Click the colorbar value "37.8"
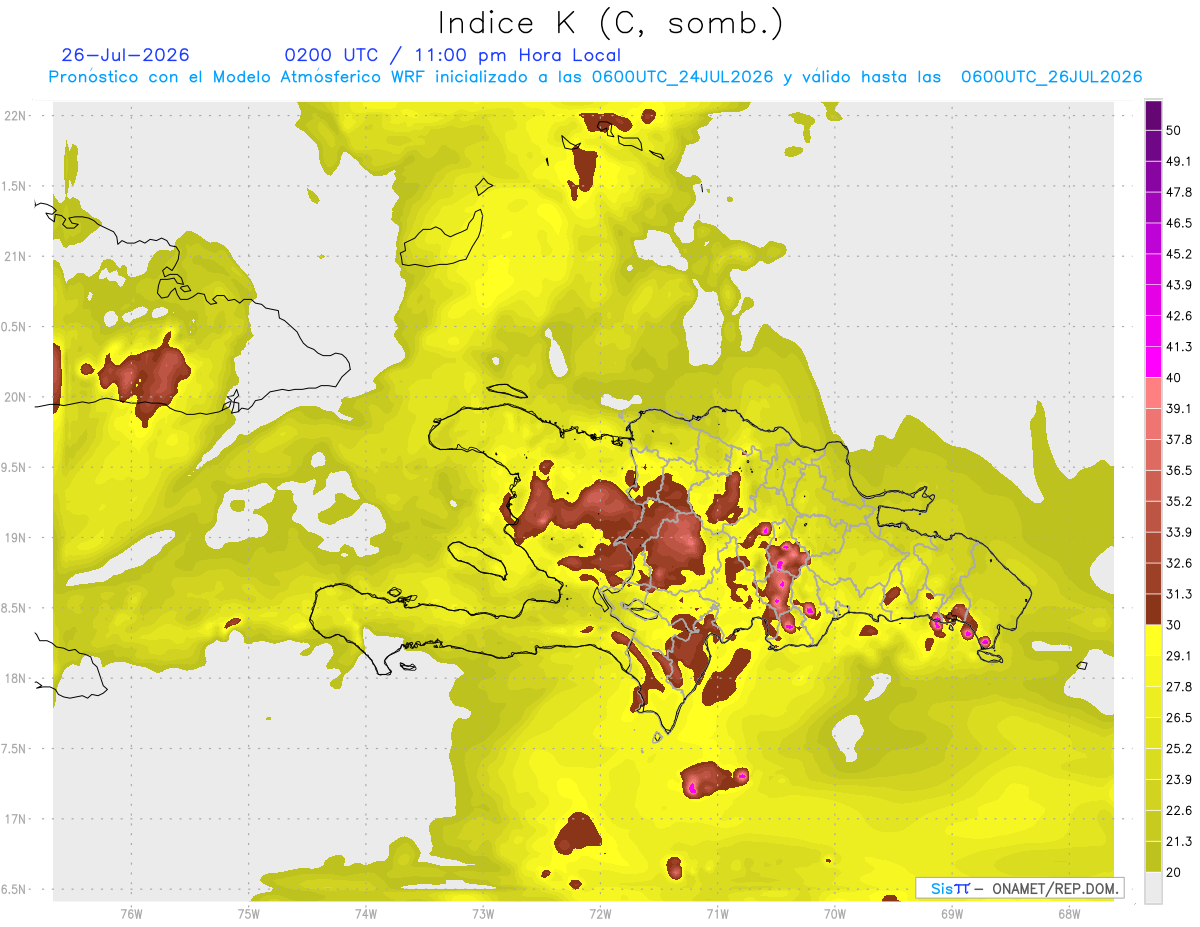This screenshot has width=1200, height=927. click(1179, 439)
